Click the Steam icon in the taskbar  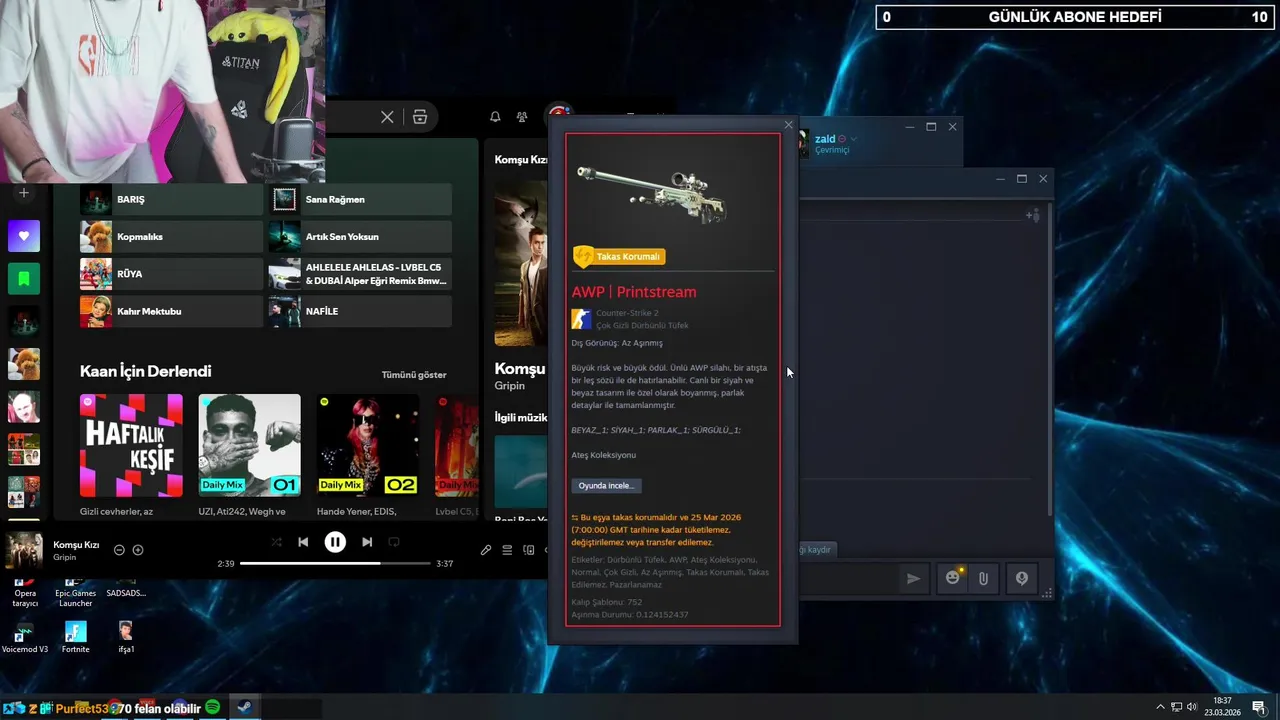tap(244, 708)
